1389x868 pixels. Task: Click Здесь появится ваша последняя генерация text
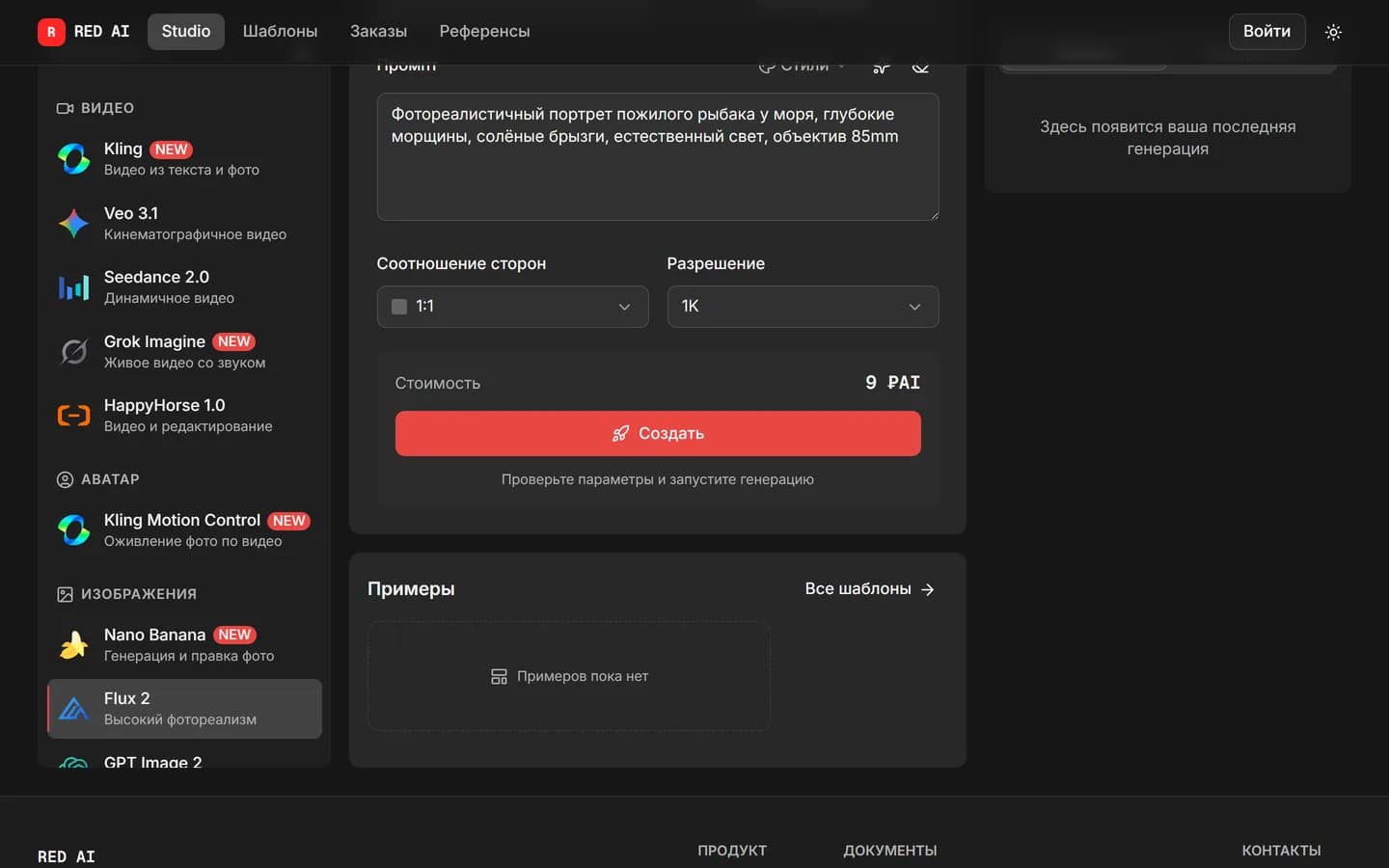(1167, 138)
